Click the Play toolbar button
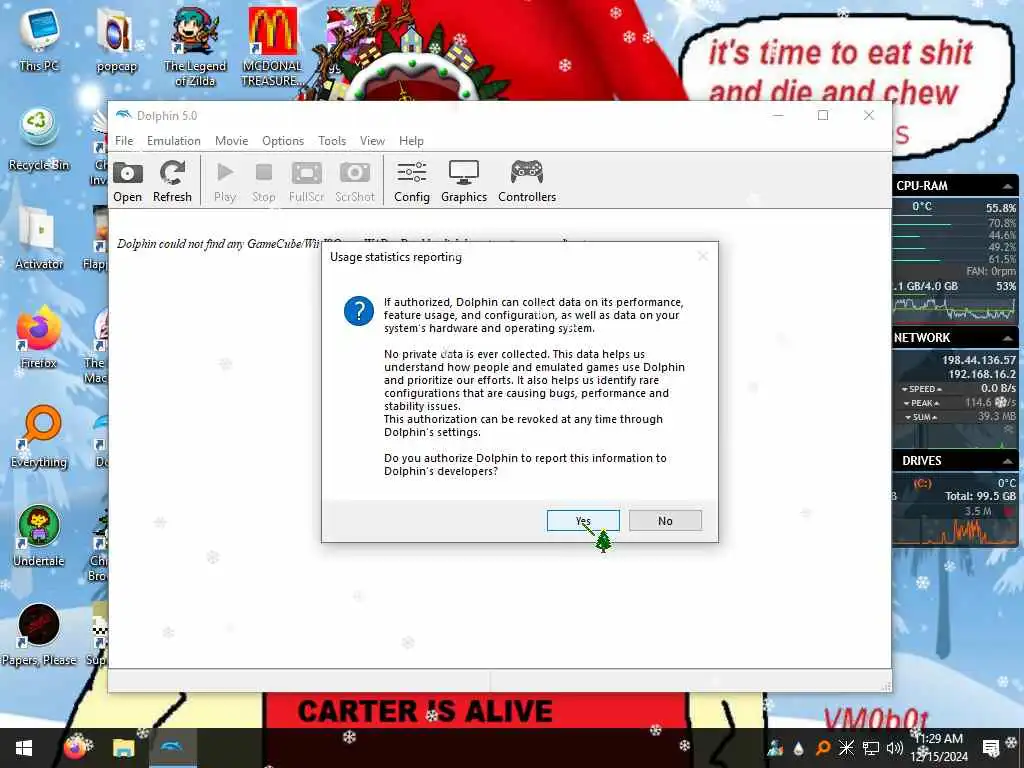This screenshot has width=1024, height=768. coord(225,181)
